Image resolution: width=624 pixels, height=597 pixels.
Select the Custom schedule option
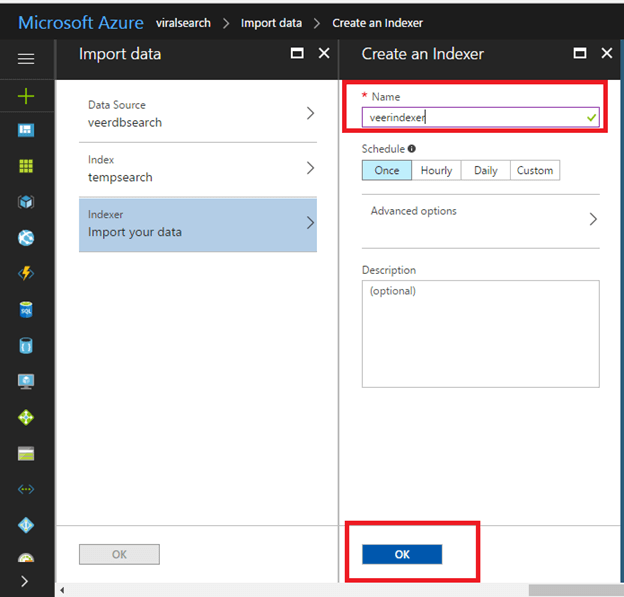coord(535,170)
